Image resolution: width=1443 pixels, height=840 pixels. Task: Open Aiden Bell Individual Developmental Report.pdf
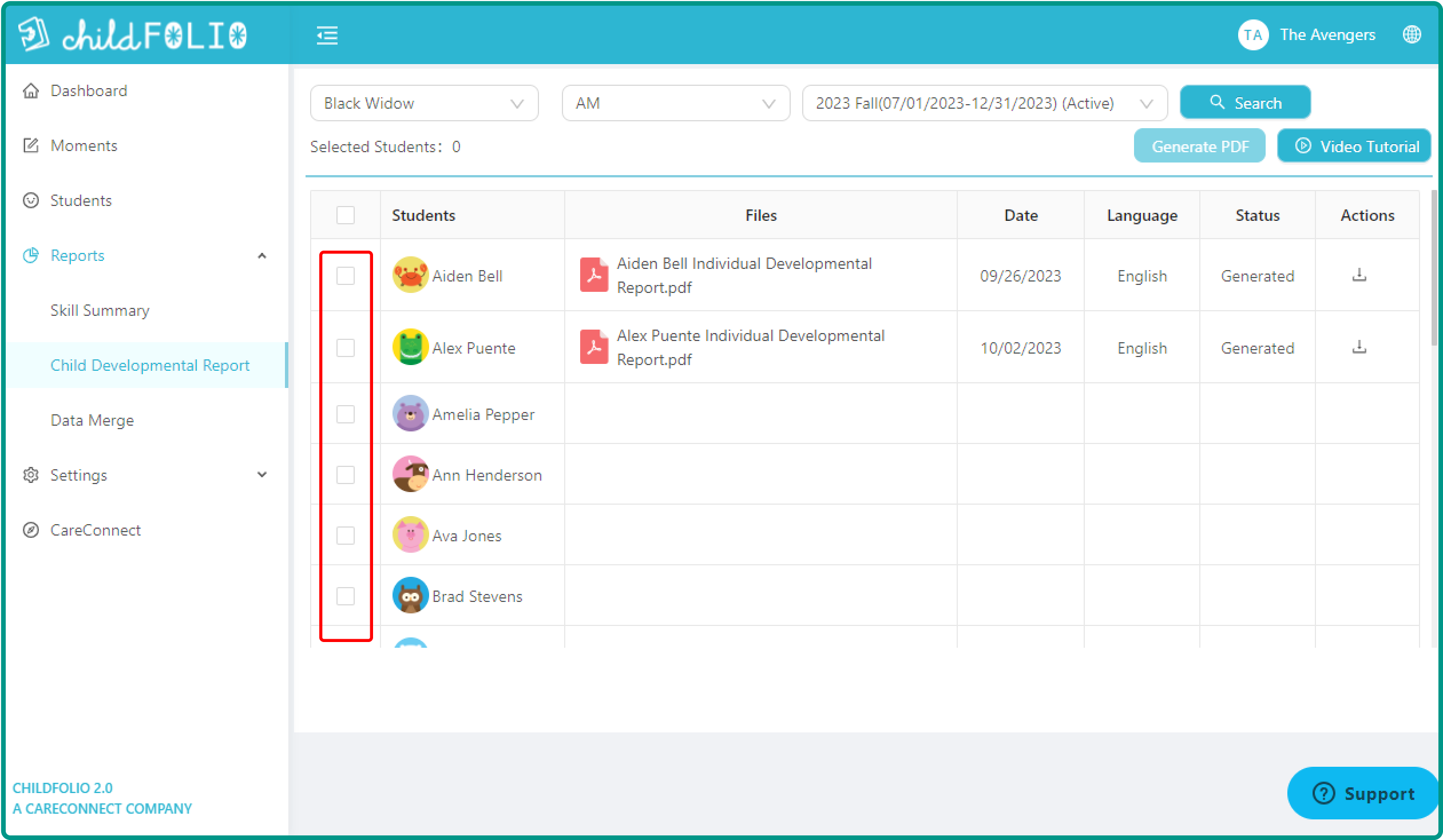point(744,275)
